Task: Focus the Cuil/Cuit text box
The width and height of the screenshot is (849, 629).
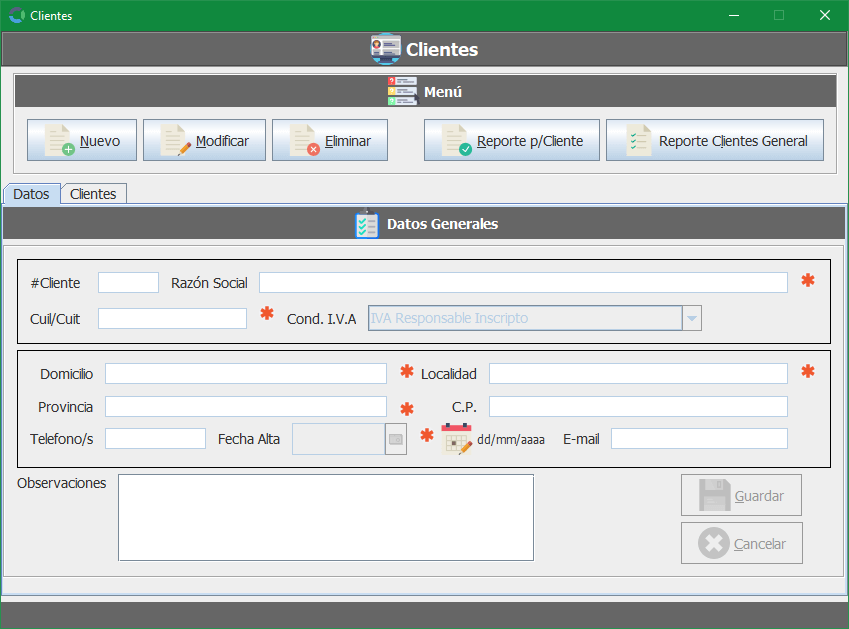Action: [x=172, y=319]
